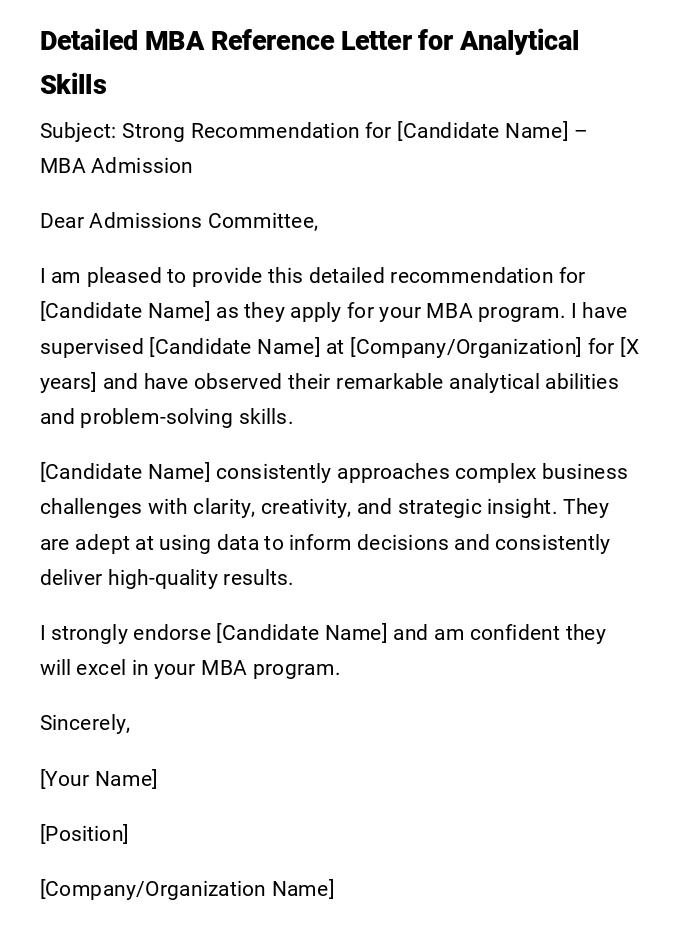Click "[Candidate Name]" placeholder in the subject line
The image size is (700, 951).
482,131
